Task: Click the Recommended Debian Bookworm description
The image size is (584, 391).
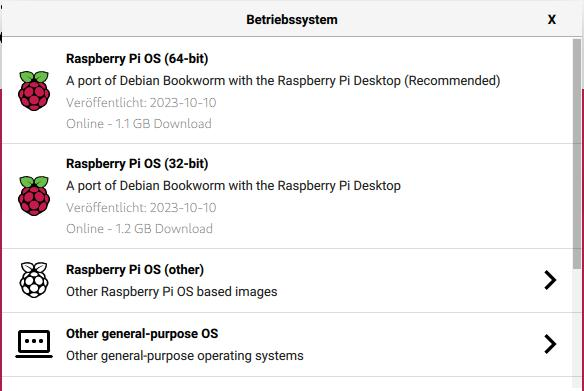Action: (283, 80)
